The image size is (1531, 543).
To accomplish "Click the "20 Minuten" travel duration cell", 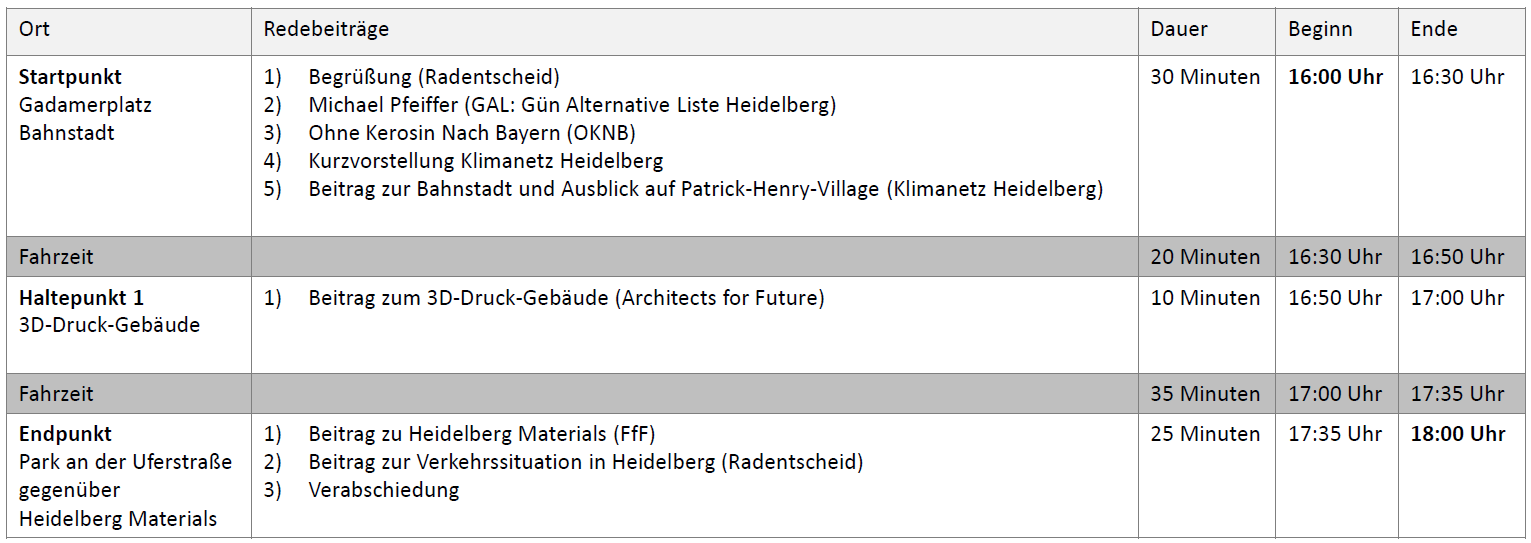I will [1205, 257].
